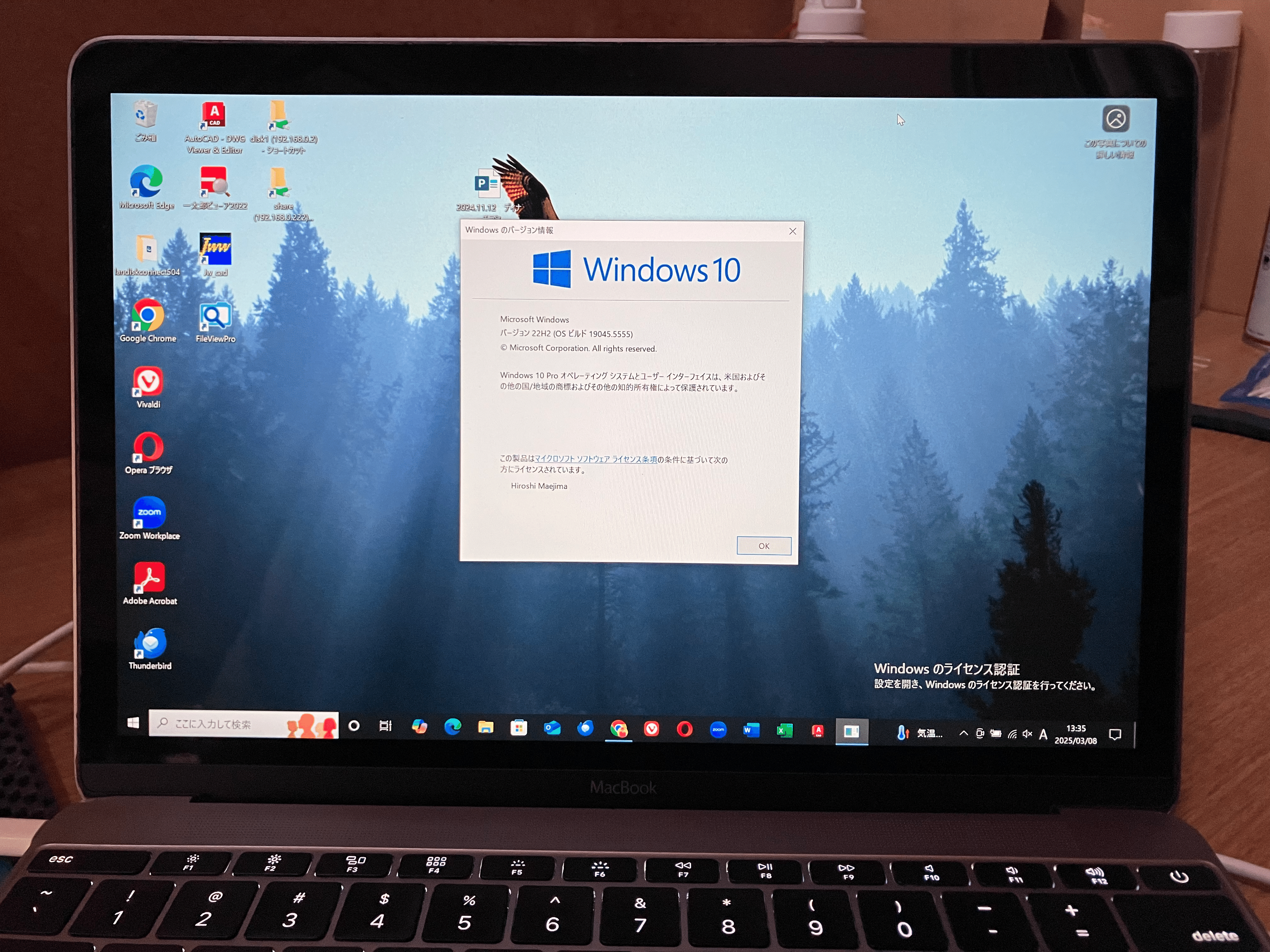Open FileViewPro desktop shortcut
1270x952 pixels.
(215, 322)
